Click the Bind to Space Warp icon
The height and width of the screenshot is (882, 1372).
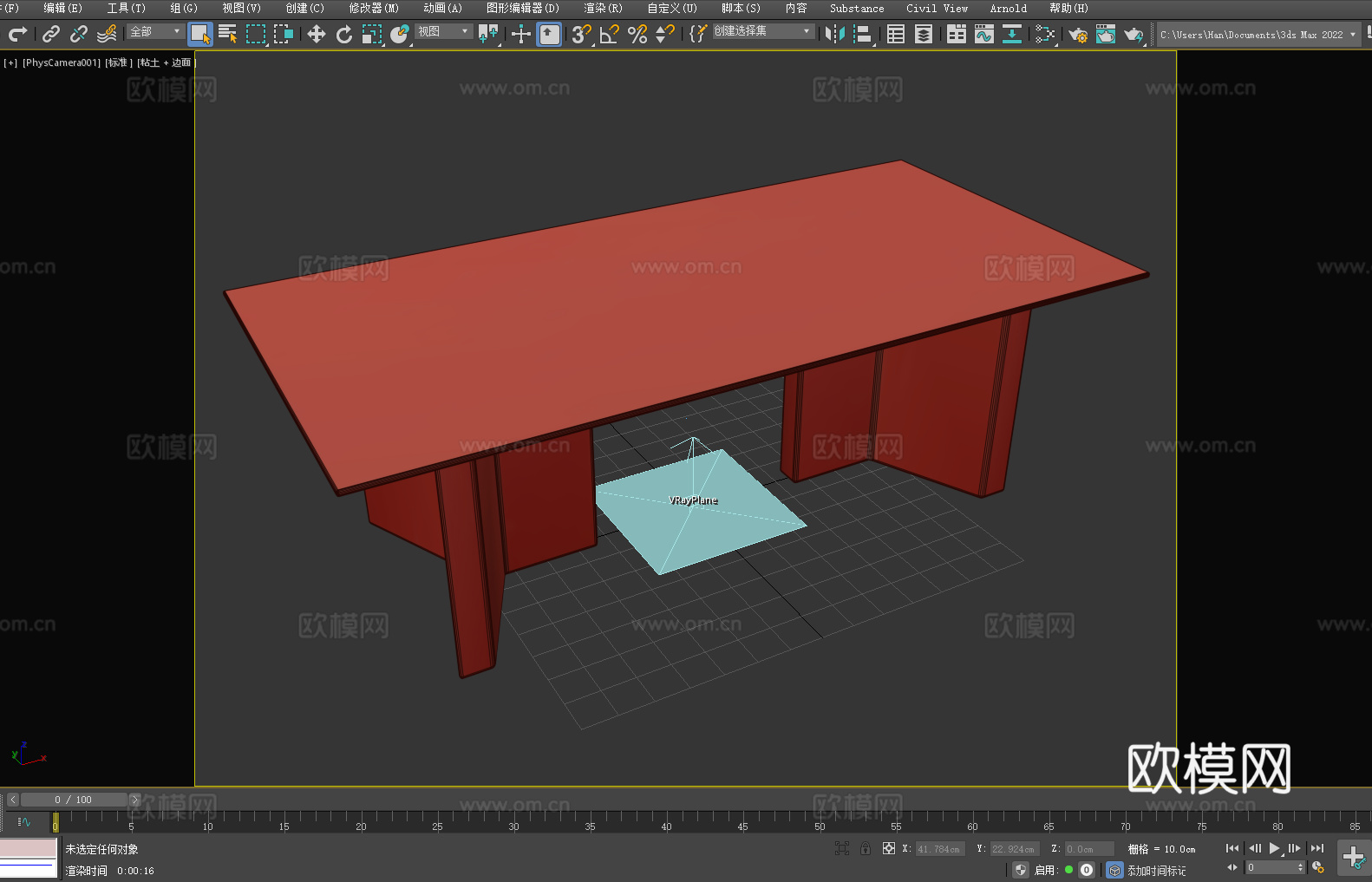tap(107, 34)
